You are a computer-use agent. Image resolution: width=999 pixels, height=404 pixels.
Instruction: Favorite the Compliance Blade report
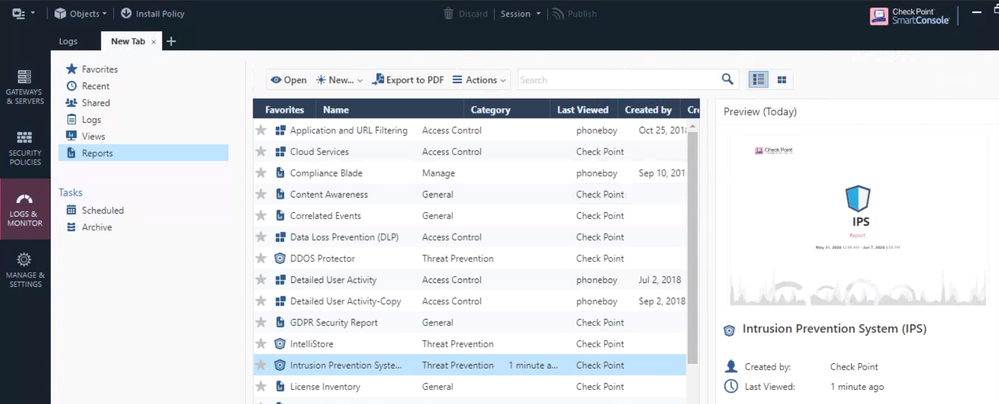click(x=261, y=173)
